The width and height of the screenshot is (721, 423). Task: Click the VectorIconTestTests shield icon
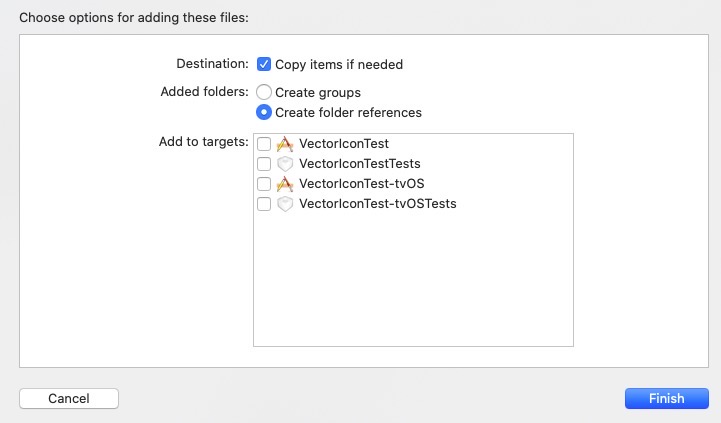pos(284,163)
